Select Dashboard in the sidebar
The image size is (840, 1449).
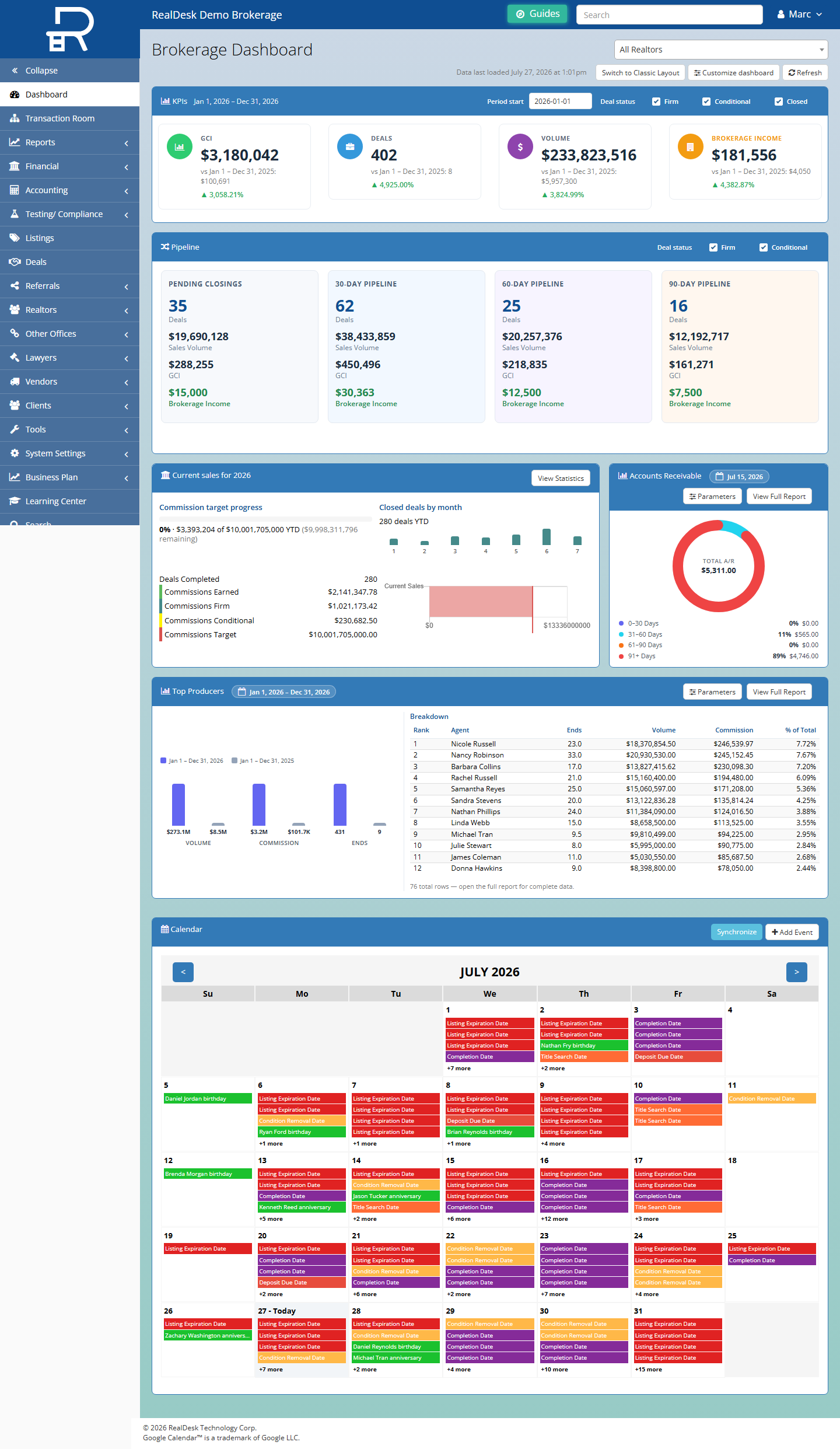tap(70, 95)
